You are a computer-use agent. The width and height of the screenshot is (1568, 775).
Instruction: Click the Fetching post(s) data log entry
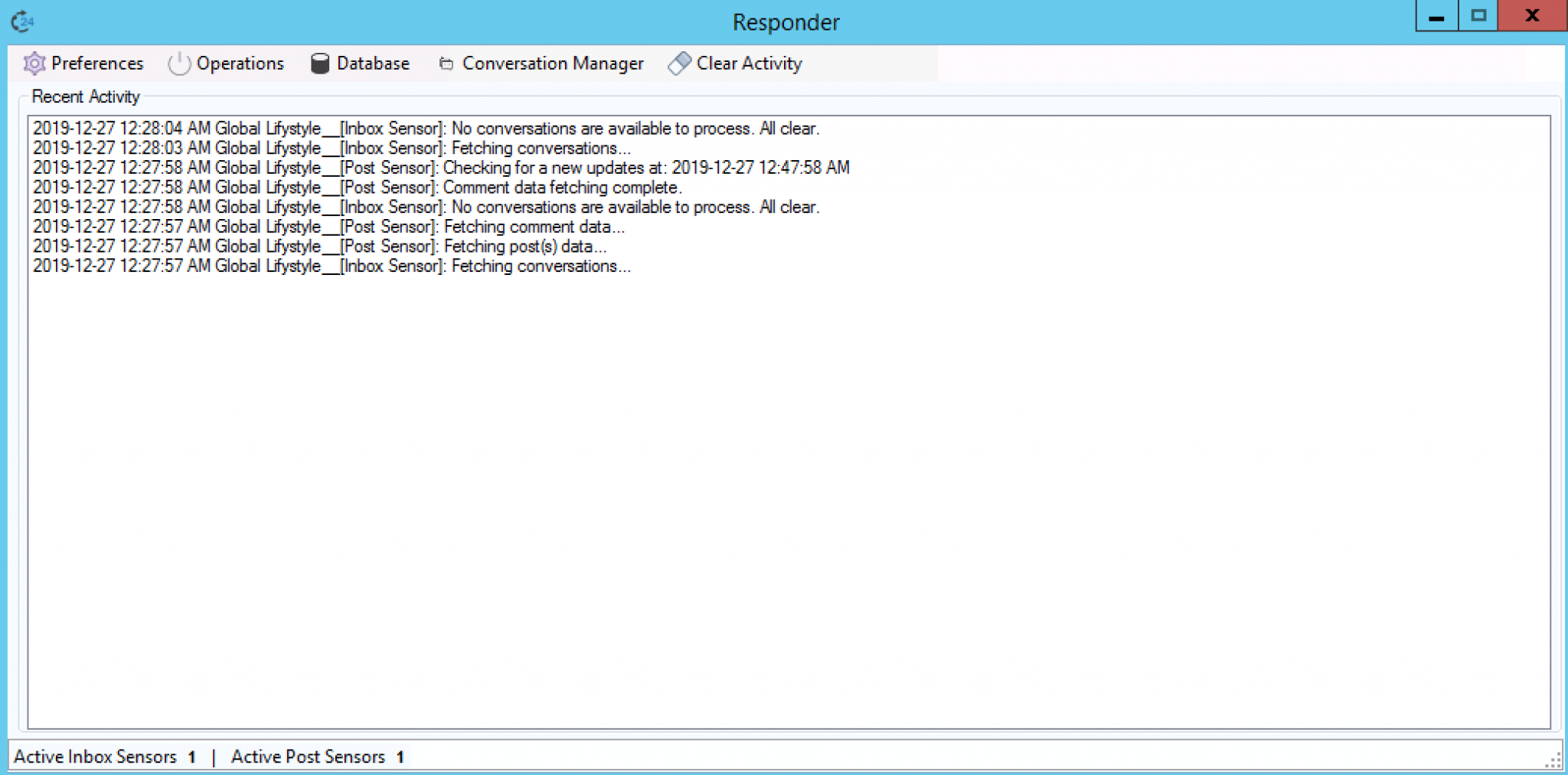pyautogui.click(x=319, y=246)
